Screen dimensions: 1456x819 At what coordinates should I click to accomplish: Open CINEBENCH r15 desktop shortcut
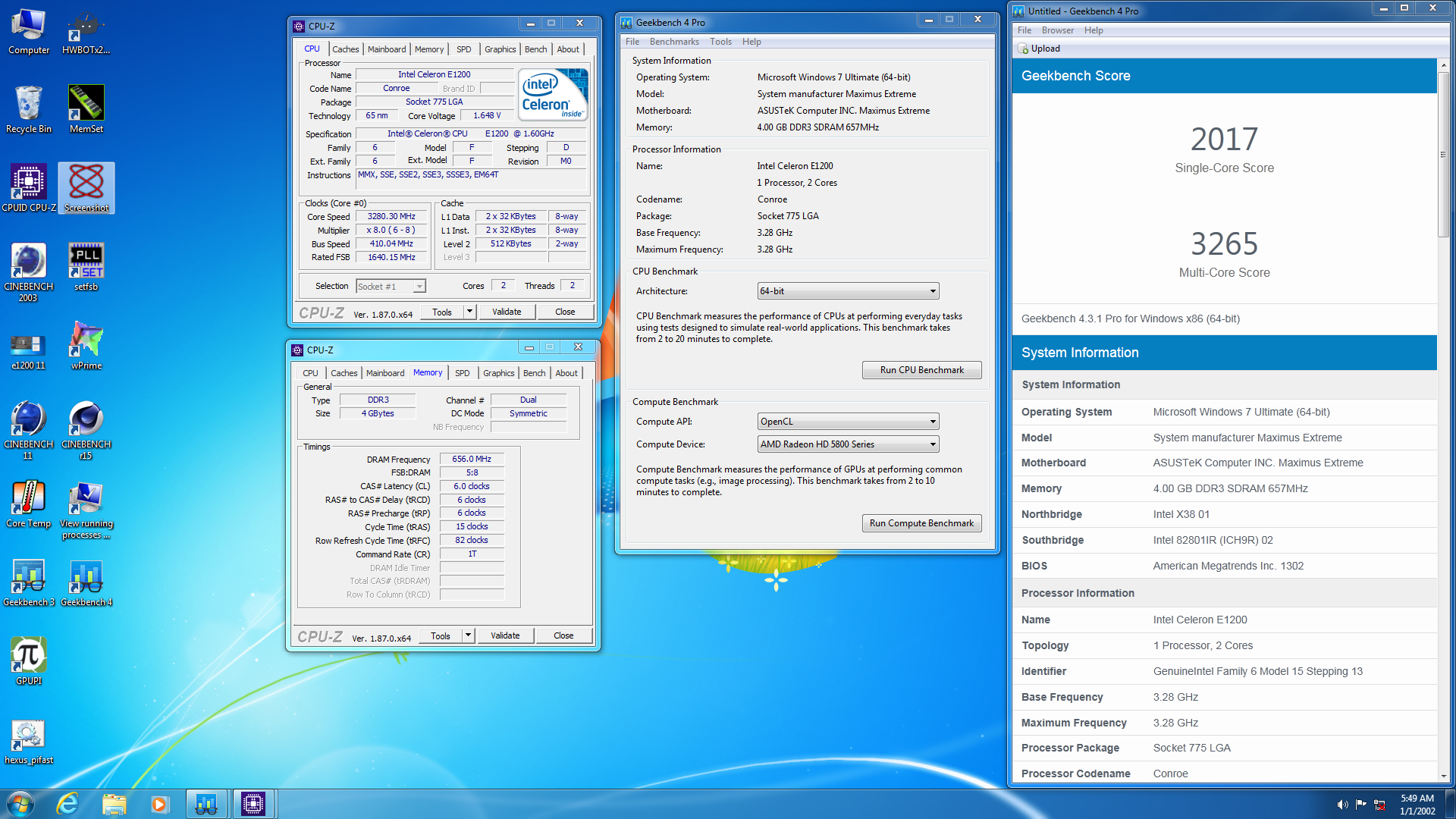pyautogui.click(x=86, y=430)
